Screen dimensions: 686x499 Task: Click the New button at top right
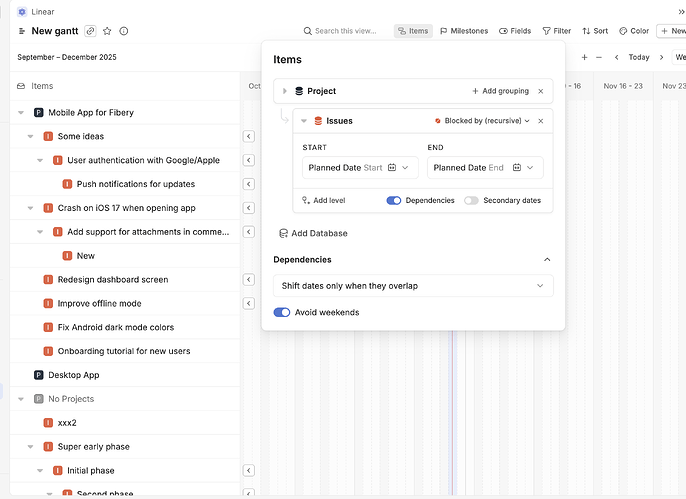pos(672,31)
